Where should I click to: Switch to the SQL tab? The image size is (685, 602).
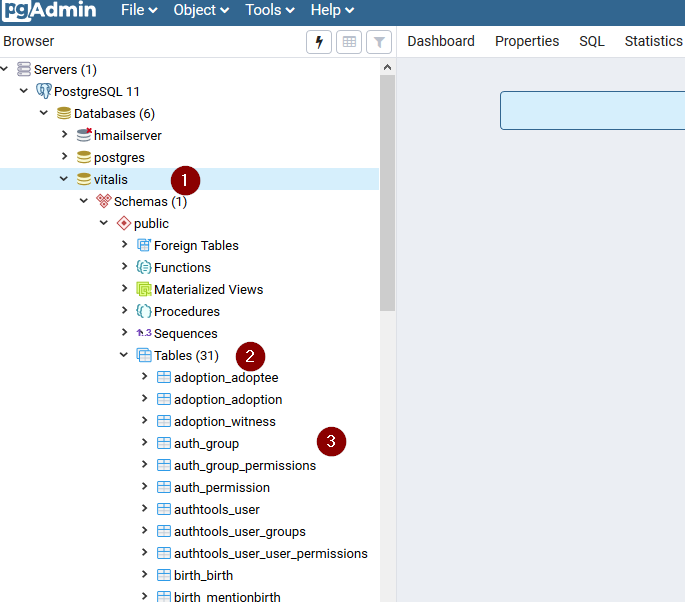[x=592, y=41]
